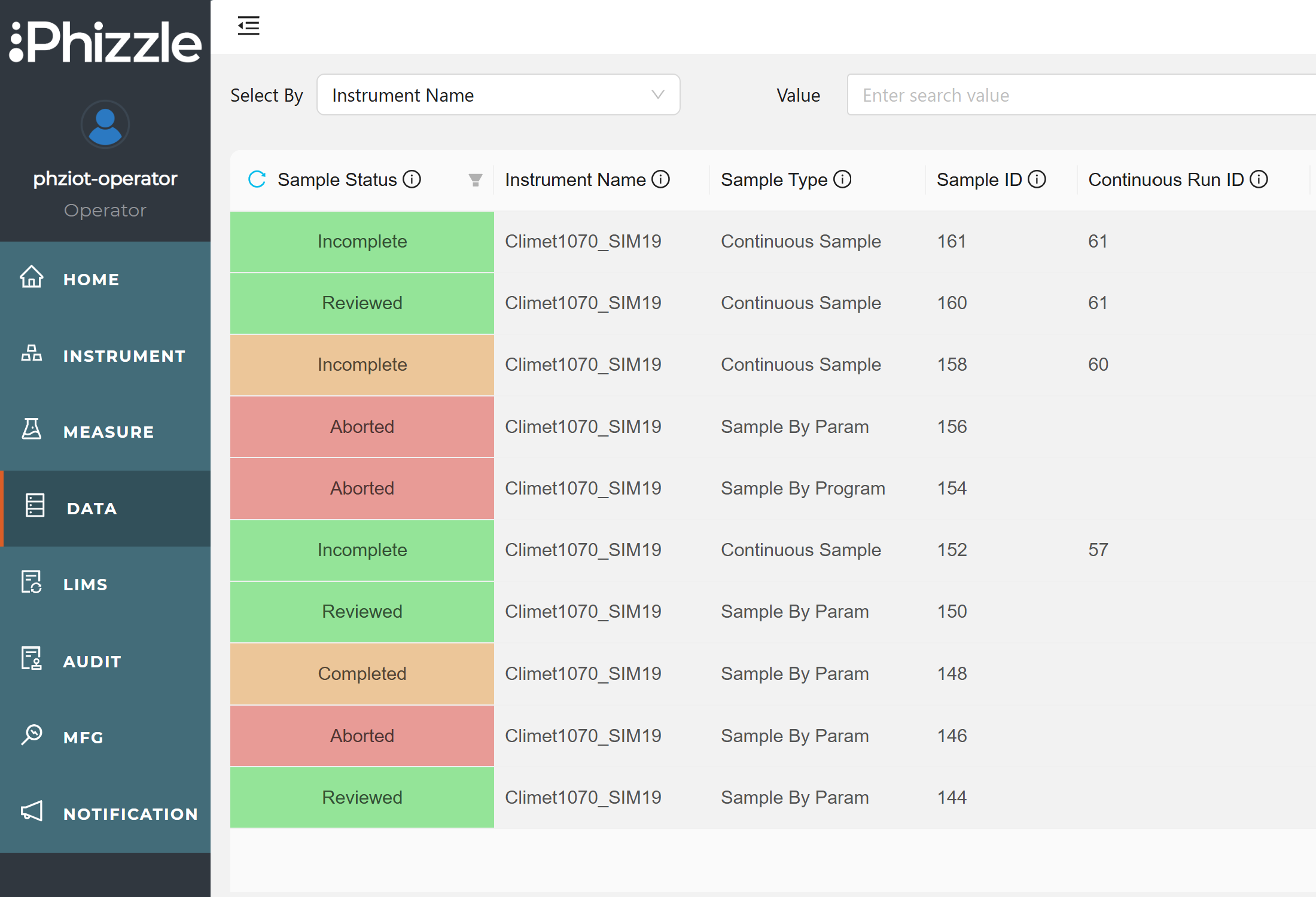
Task: Open the LIMS section
Action: click(85, 584)
